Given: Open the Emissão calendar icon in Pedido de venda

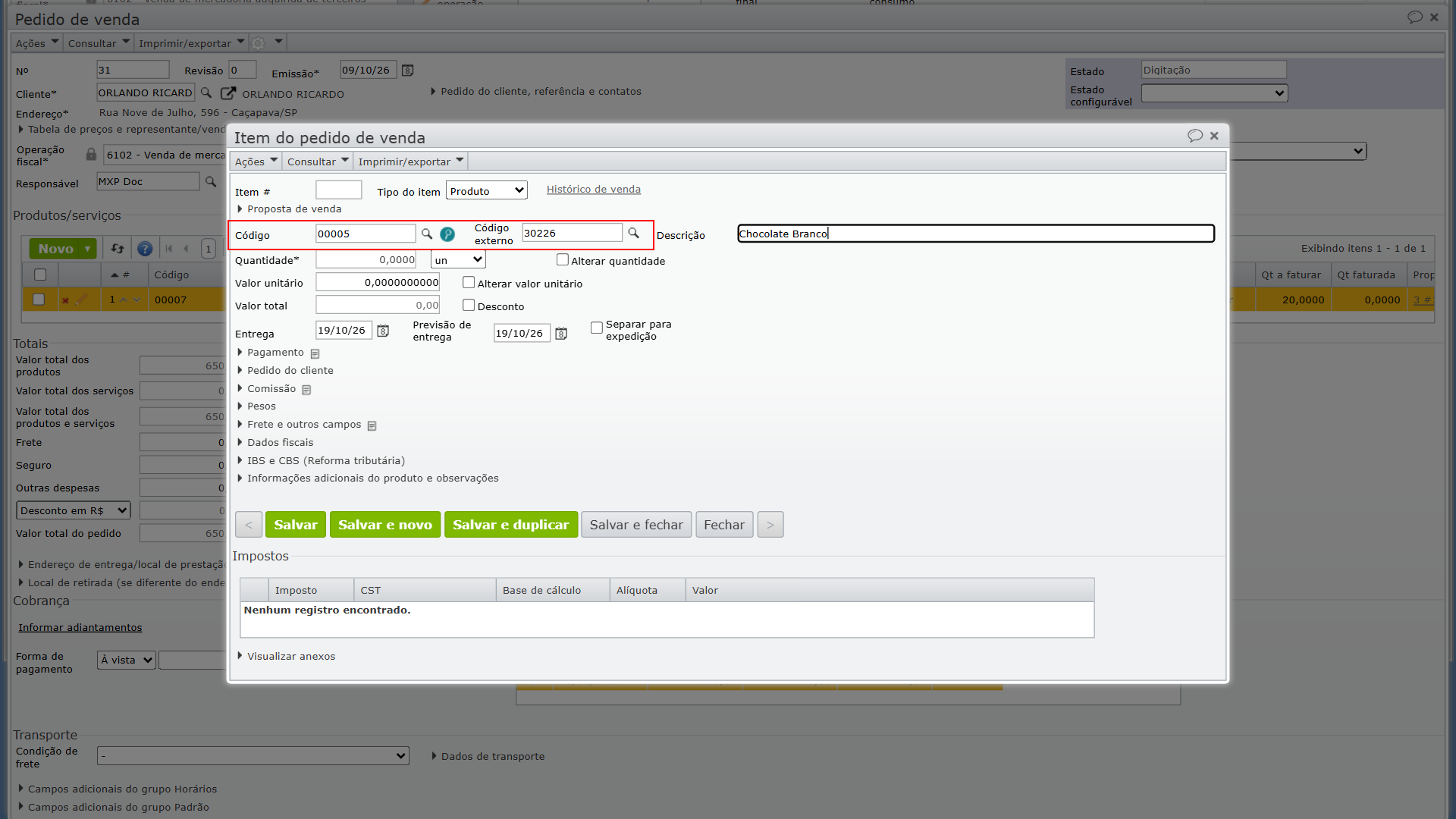Looking at the screenshot, I should pos(407,71).
